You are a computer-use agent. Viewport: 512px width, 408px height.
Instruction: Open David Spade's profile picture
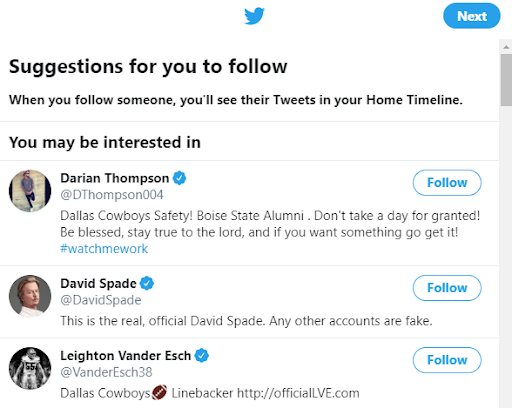(30, 296)
